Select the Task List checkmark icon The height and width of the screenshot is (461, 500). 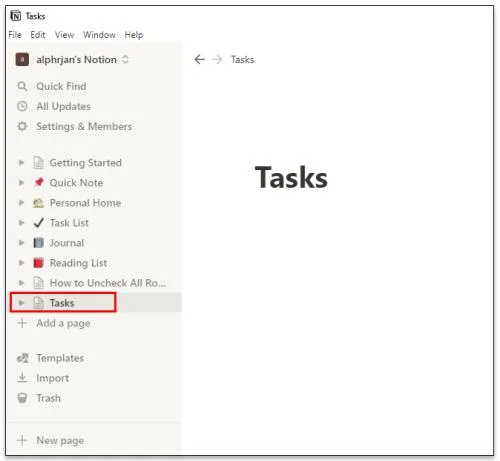tap(39, 223)
